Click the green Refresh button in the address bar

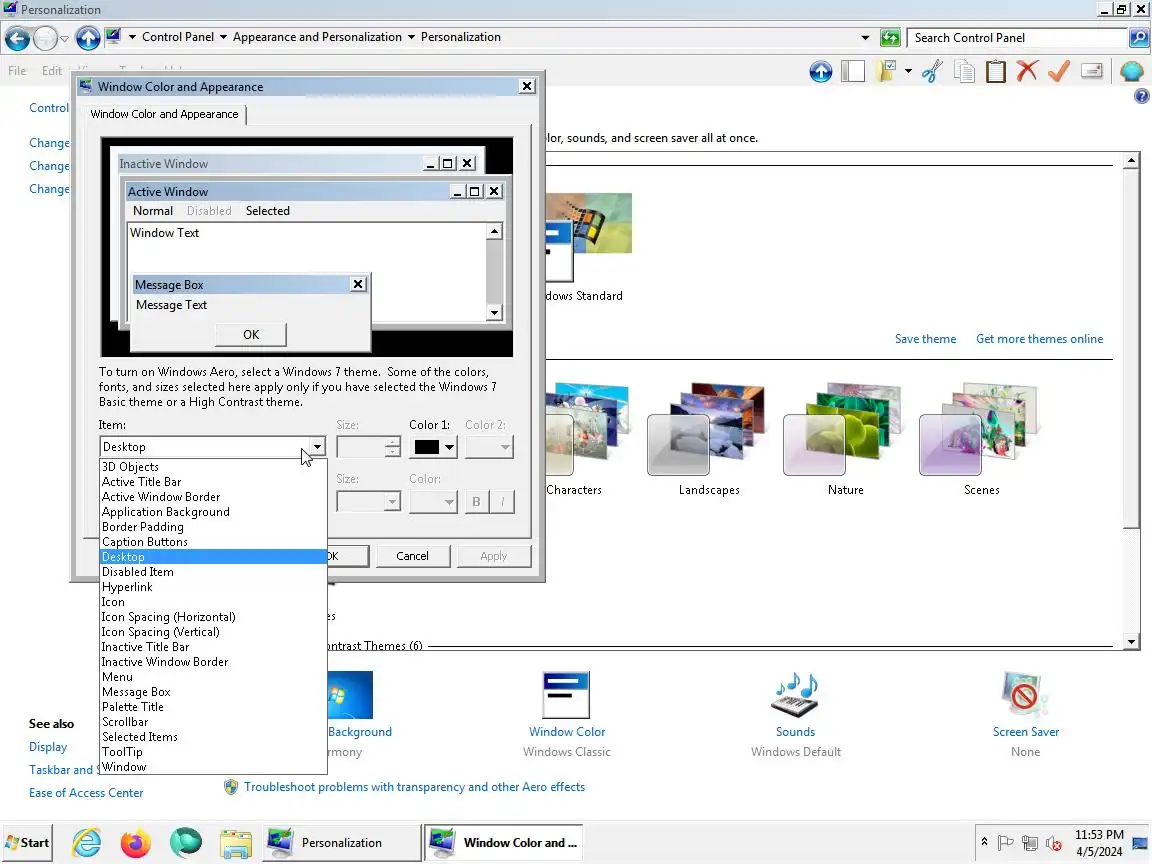tap(890, 37)
